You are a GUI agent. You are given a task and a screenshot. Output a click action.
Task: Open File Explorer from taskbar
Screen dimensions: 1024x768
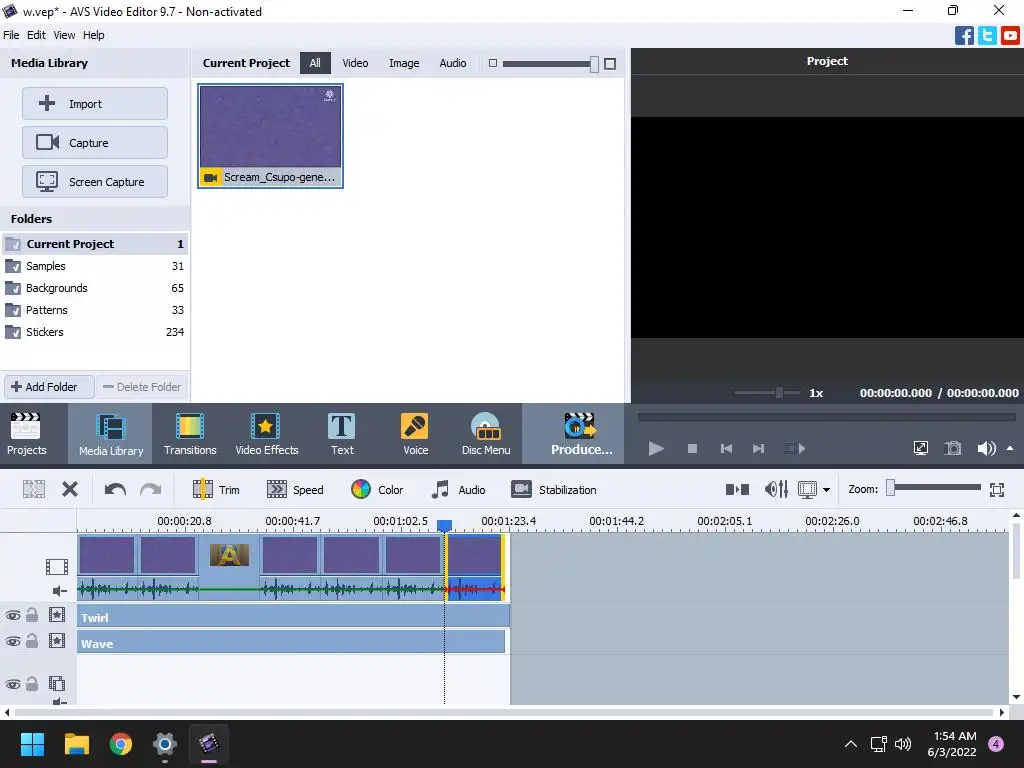[76, 744]
